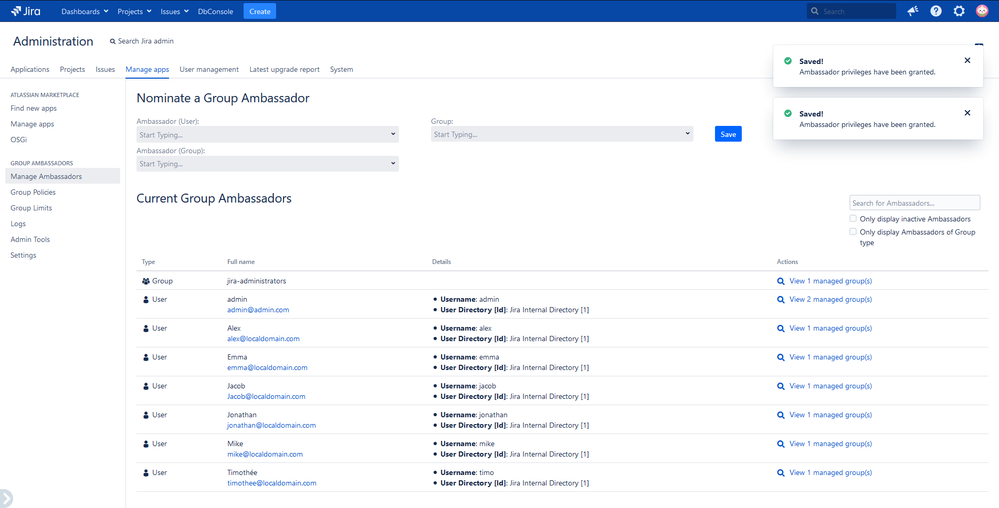Dismiss the top Saved notification
The image size is (999, 508).
tap(967, 61)
